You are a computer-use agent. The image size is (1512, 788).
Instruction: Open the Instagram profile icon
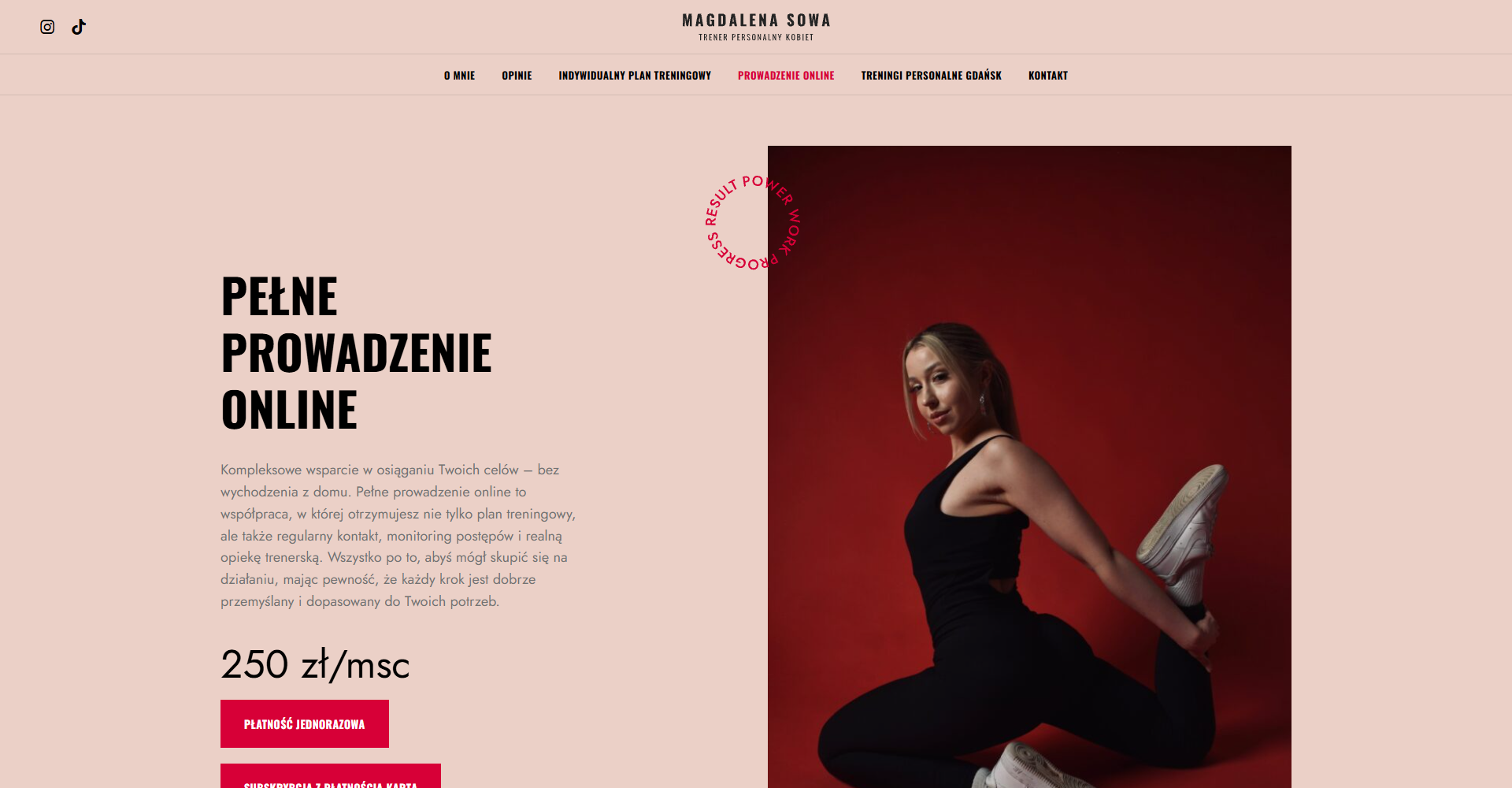coord(47,27)
